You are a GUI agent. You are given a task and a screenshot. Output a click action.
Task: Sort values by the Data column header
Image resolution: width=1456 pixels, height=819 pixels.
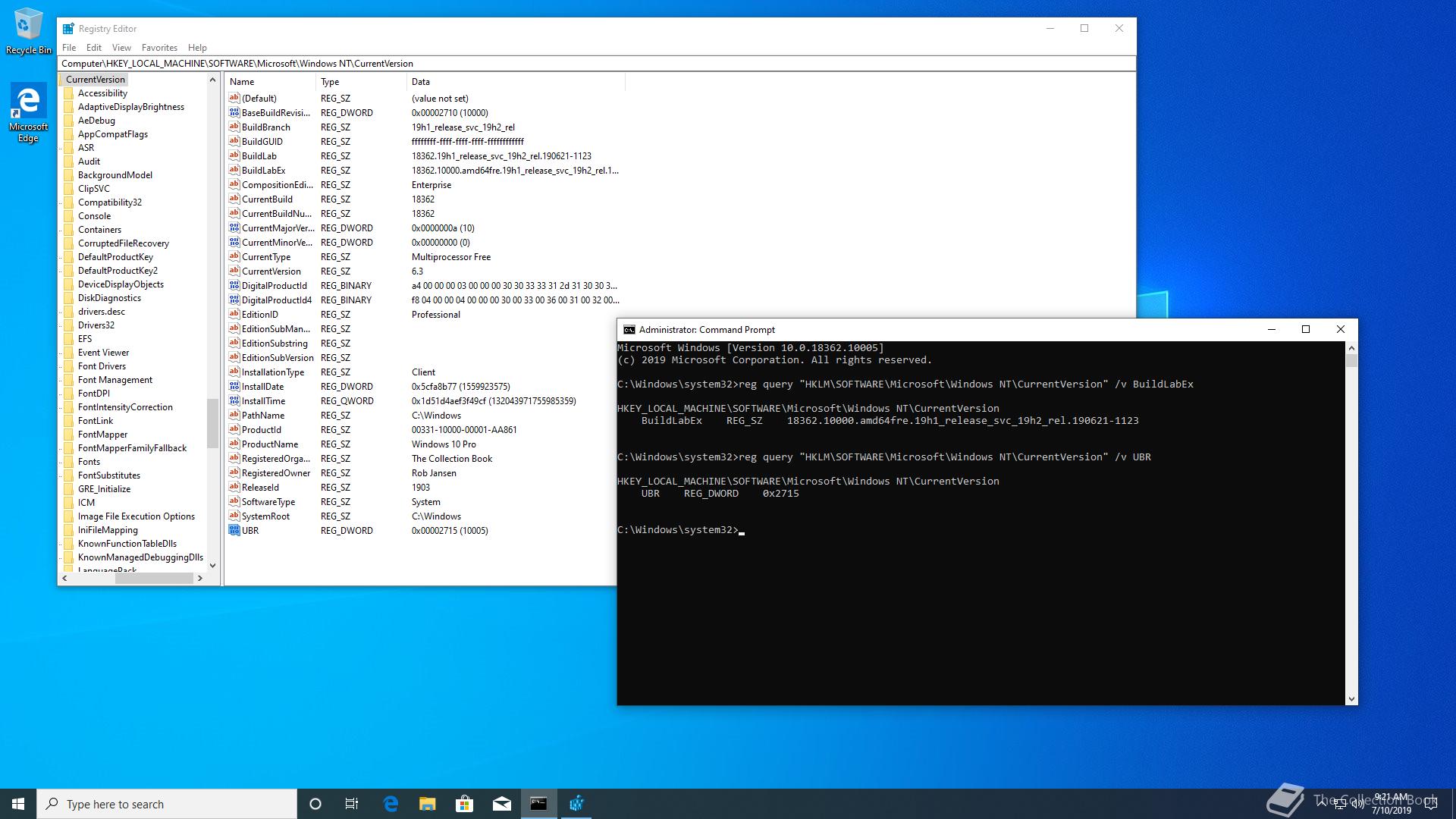coord(516,82)
